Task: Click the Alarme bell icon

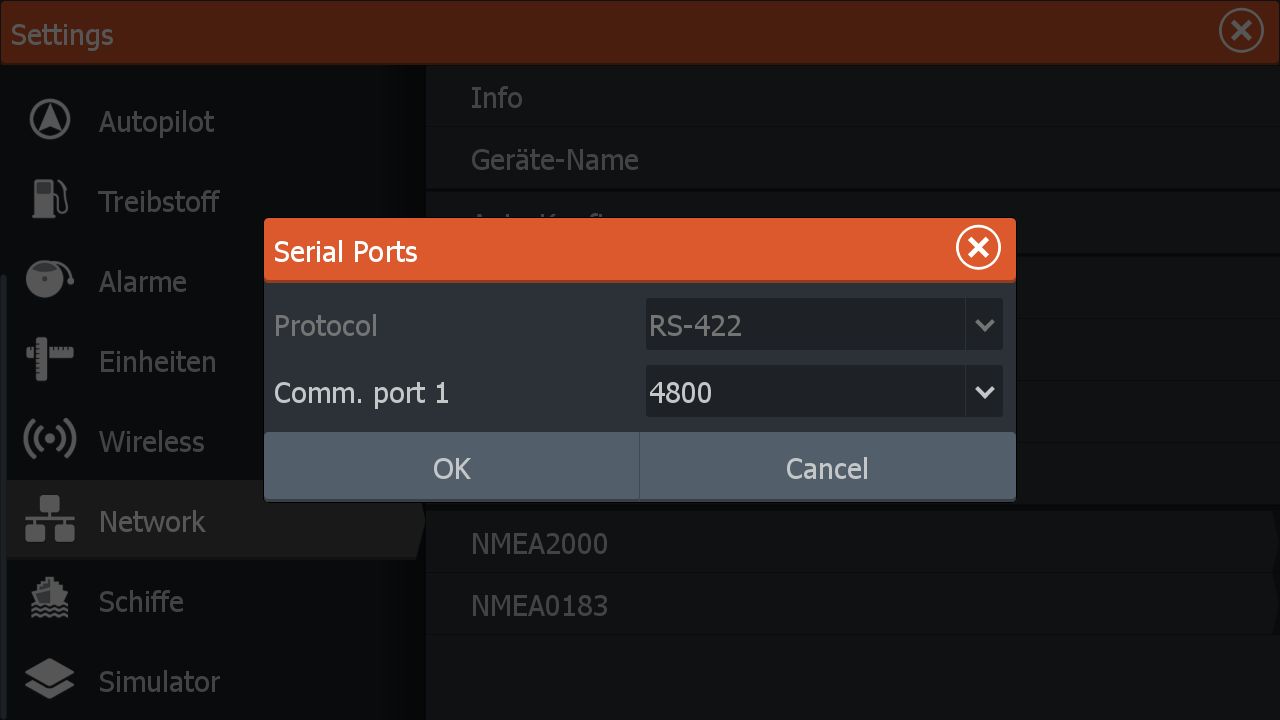Action: tap(49, 280)
